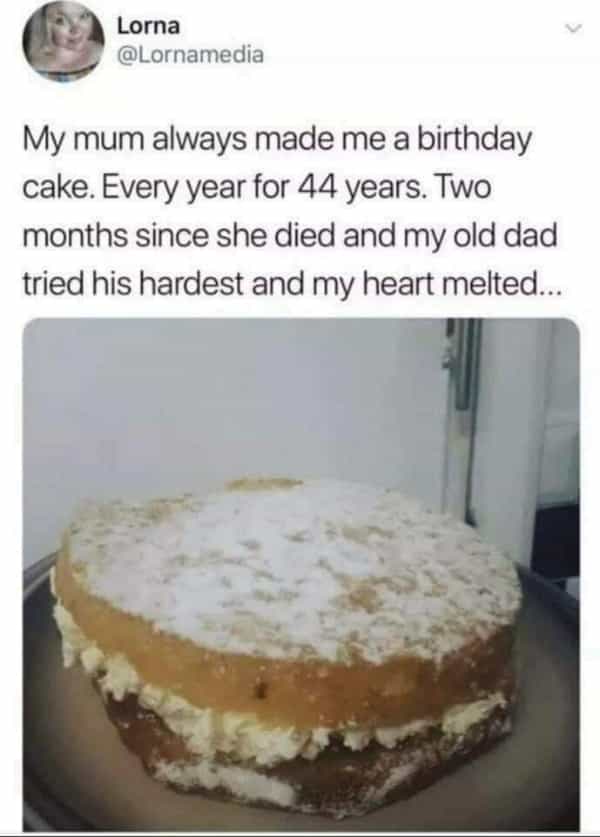Select the tweet's first line about mum

[x=277, y=139]
